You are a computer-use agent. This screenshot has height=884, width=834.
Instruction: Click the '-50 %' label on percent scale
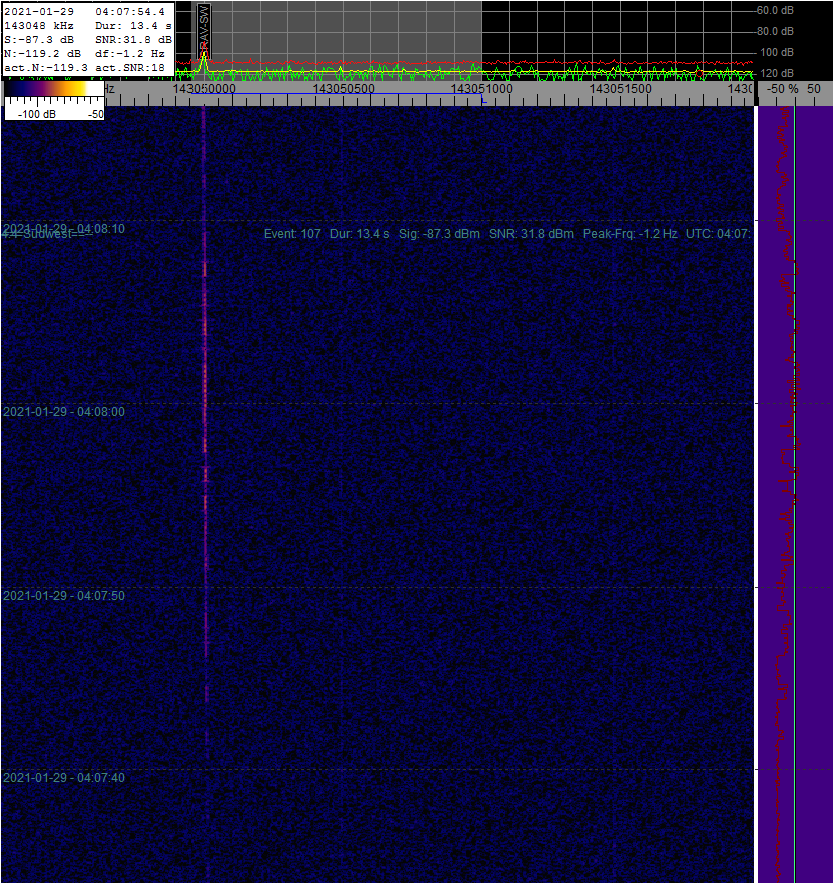pos(783,89)
